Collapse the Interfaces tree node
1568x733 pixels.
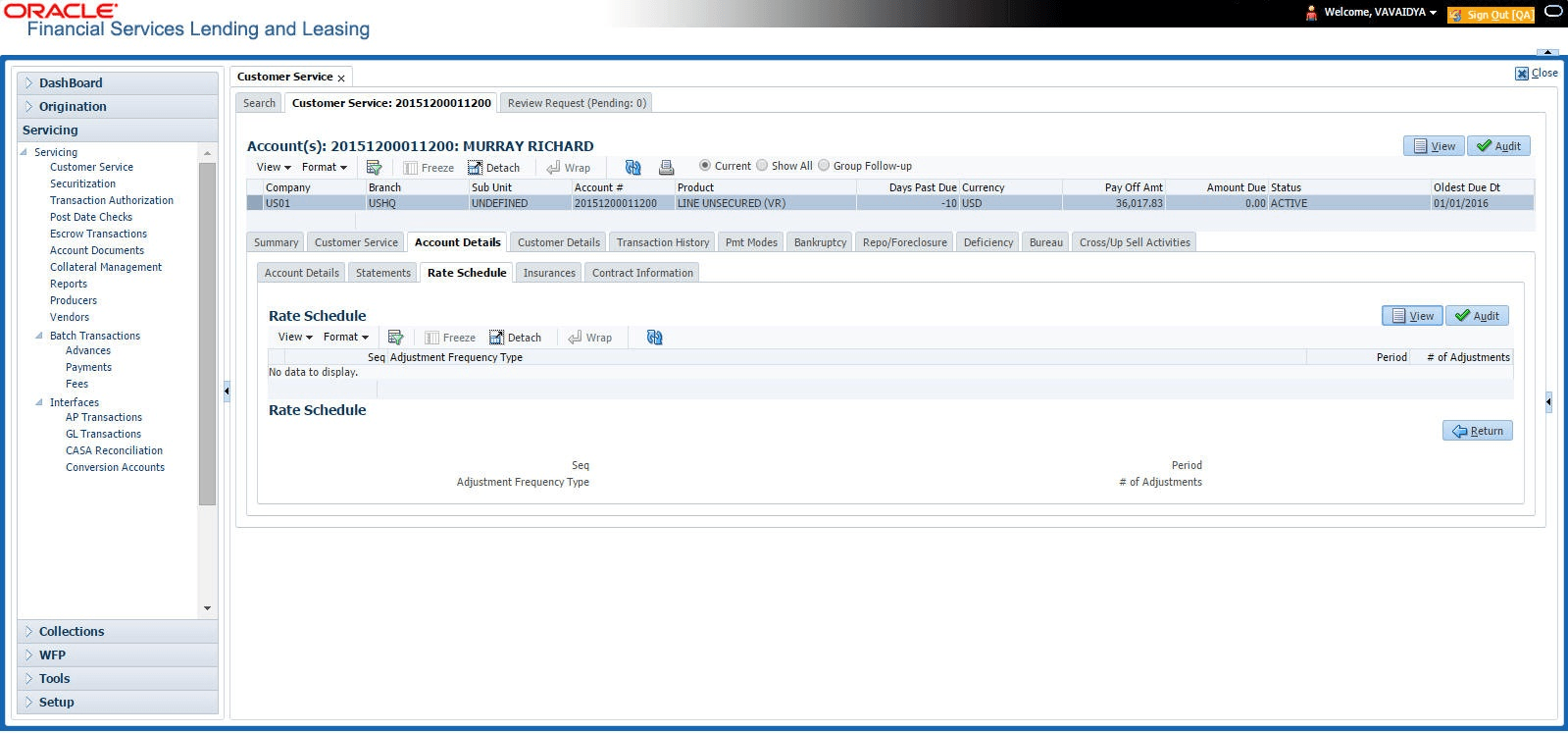(39, 402)
